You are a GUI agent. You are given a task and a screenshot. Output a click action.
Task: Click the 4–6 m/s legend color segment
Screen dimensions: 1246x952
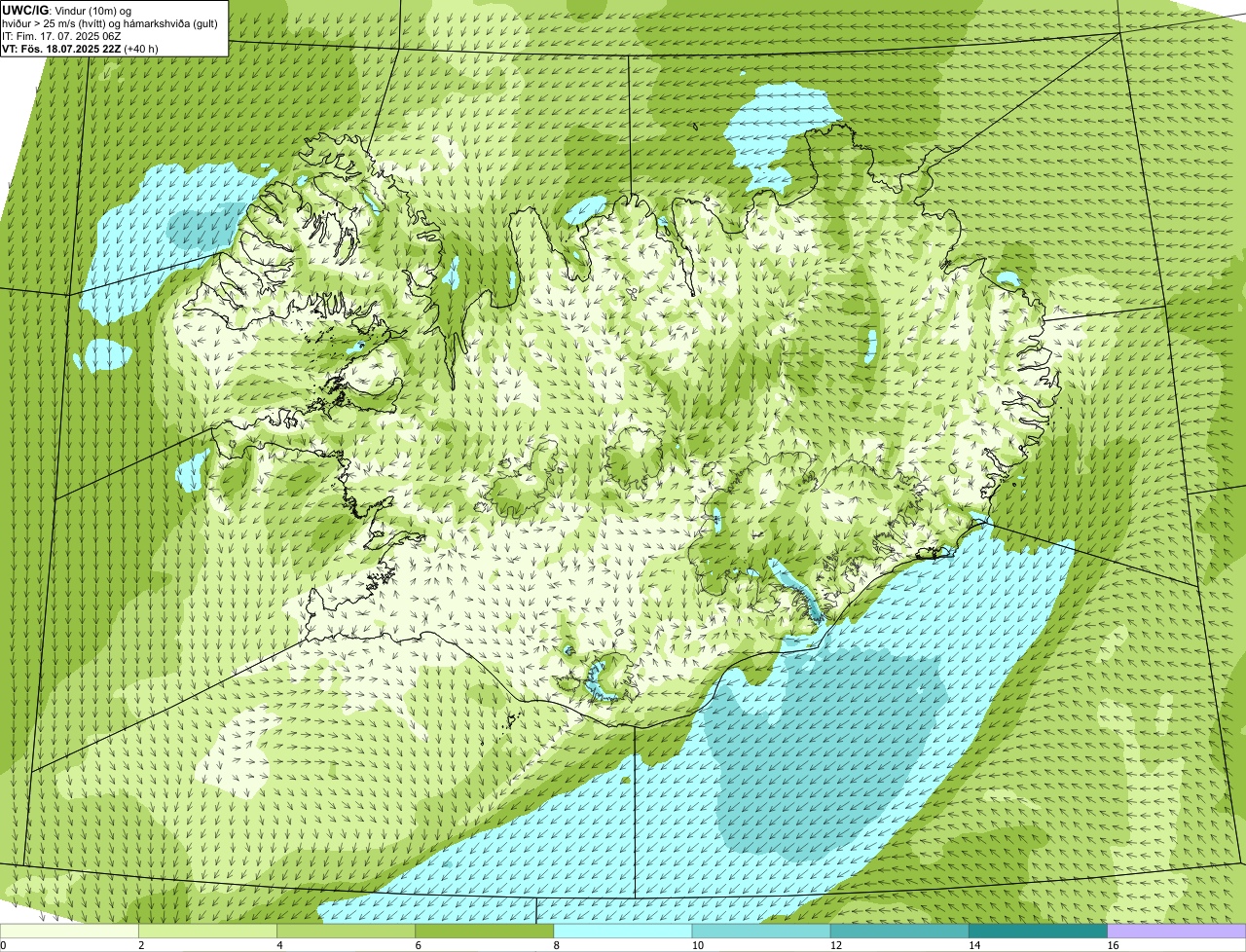347,931
